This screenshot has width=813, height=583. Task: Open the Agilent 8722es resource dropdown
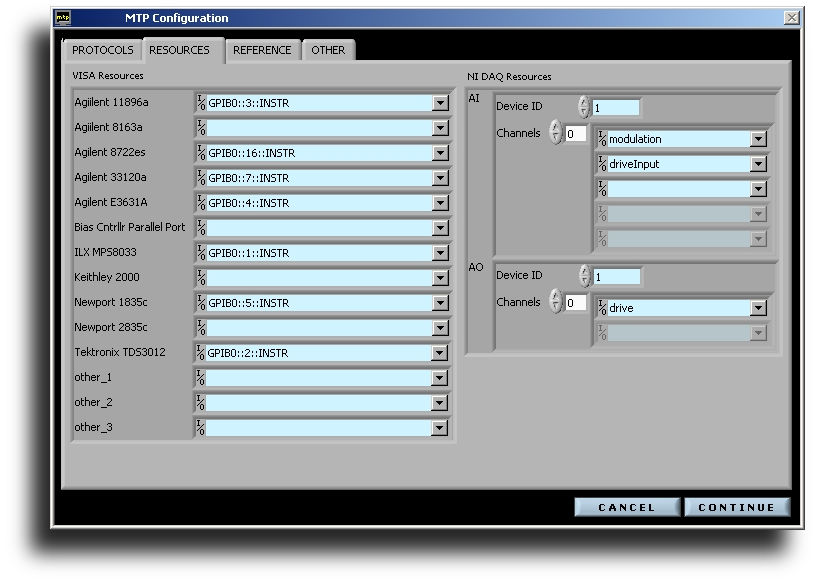pyautogui.click(x=441, y=153)
